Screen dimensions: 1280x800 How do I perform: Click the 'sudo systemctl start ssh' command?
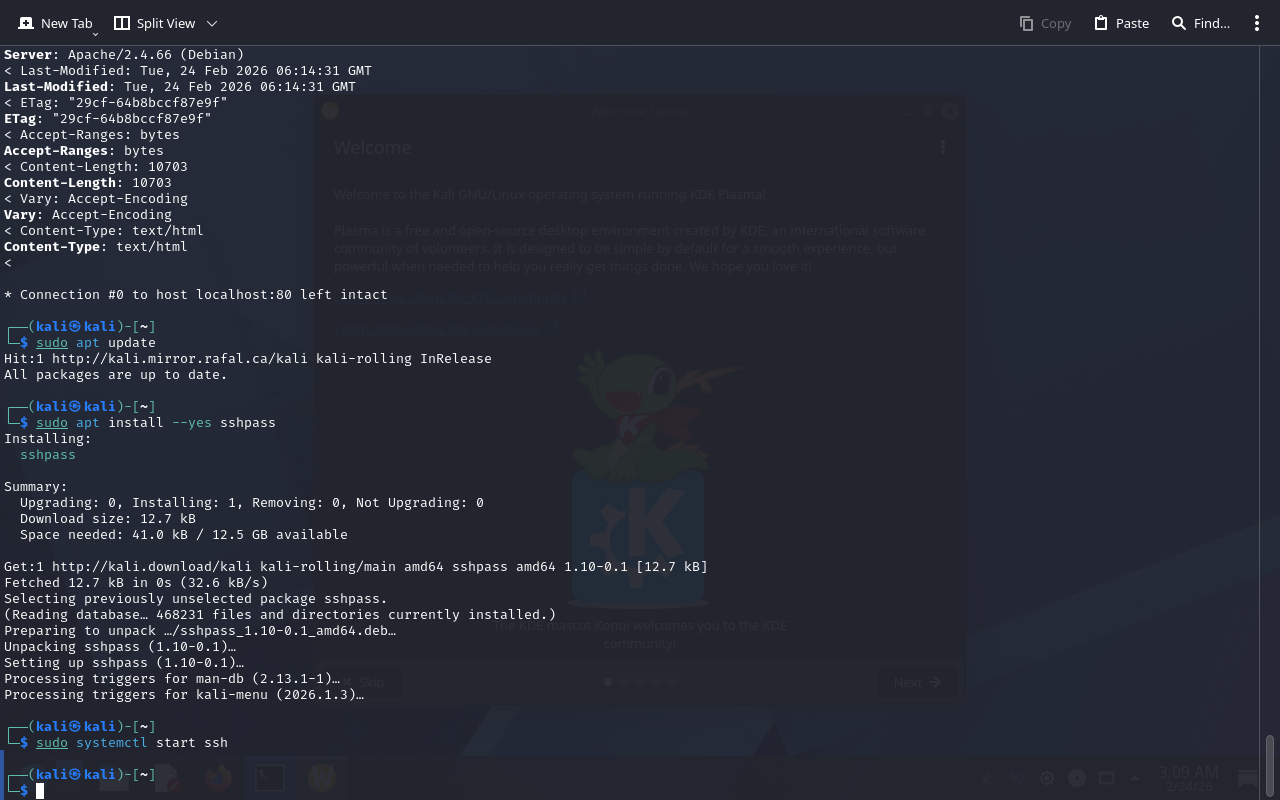[132, 743]
